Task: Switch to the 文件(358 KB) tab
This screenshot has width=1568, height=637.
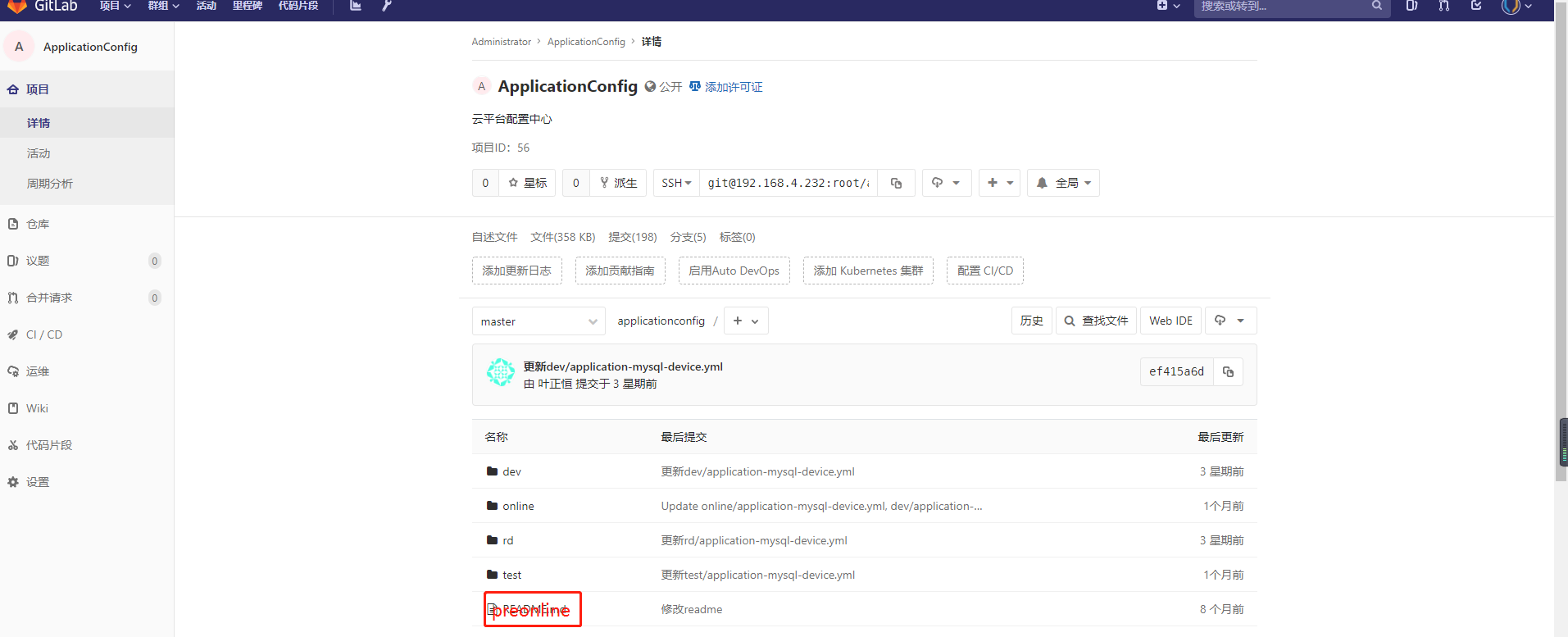Action: (563, 237)
